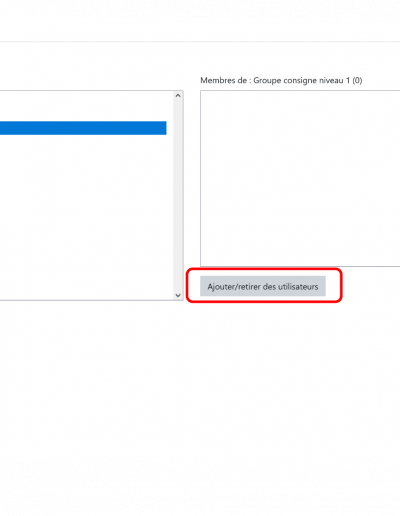The width and height of the screenshot is (400, 516).
Task: Click the groups list vertical scrollbar track
Action: [178, 195]
